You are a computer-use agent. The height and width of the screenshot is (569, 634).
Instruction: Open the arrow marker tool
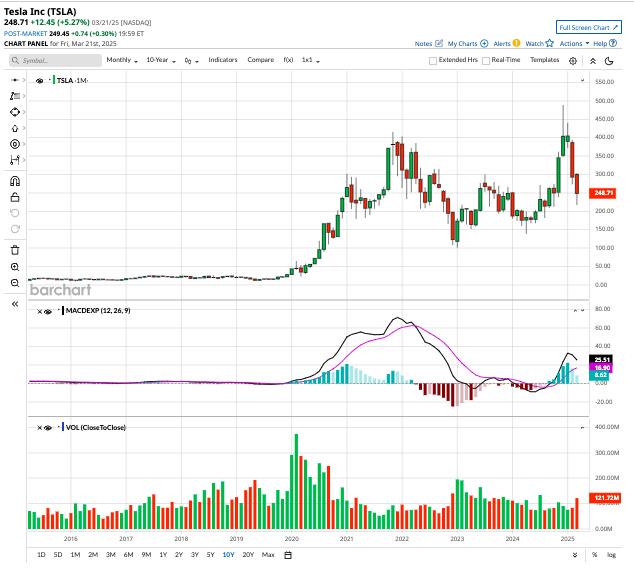point(15,128)
